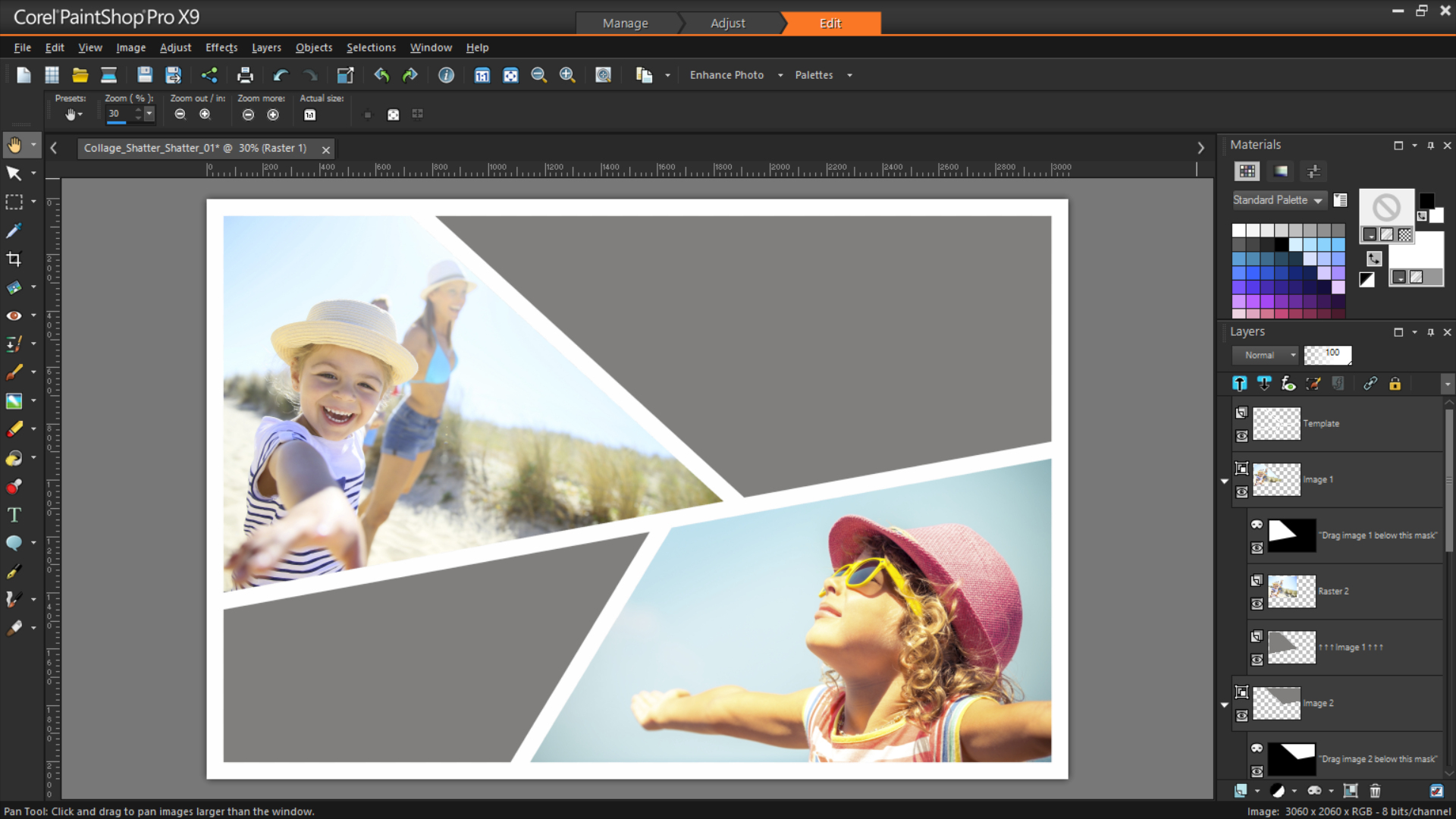Activate the Crop tool

14,259
